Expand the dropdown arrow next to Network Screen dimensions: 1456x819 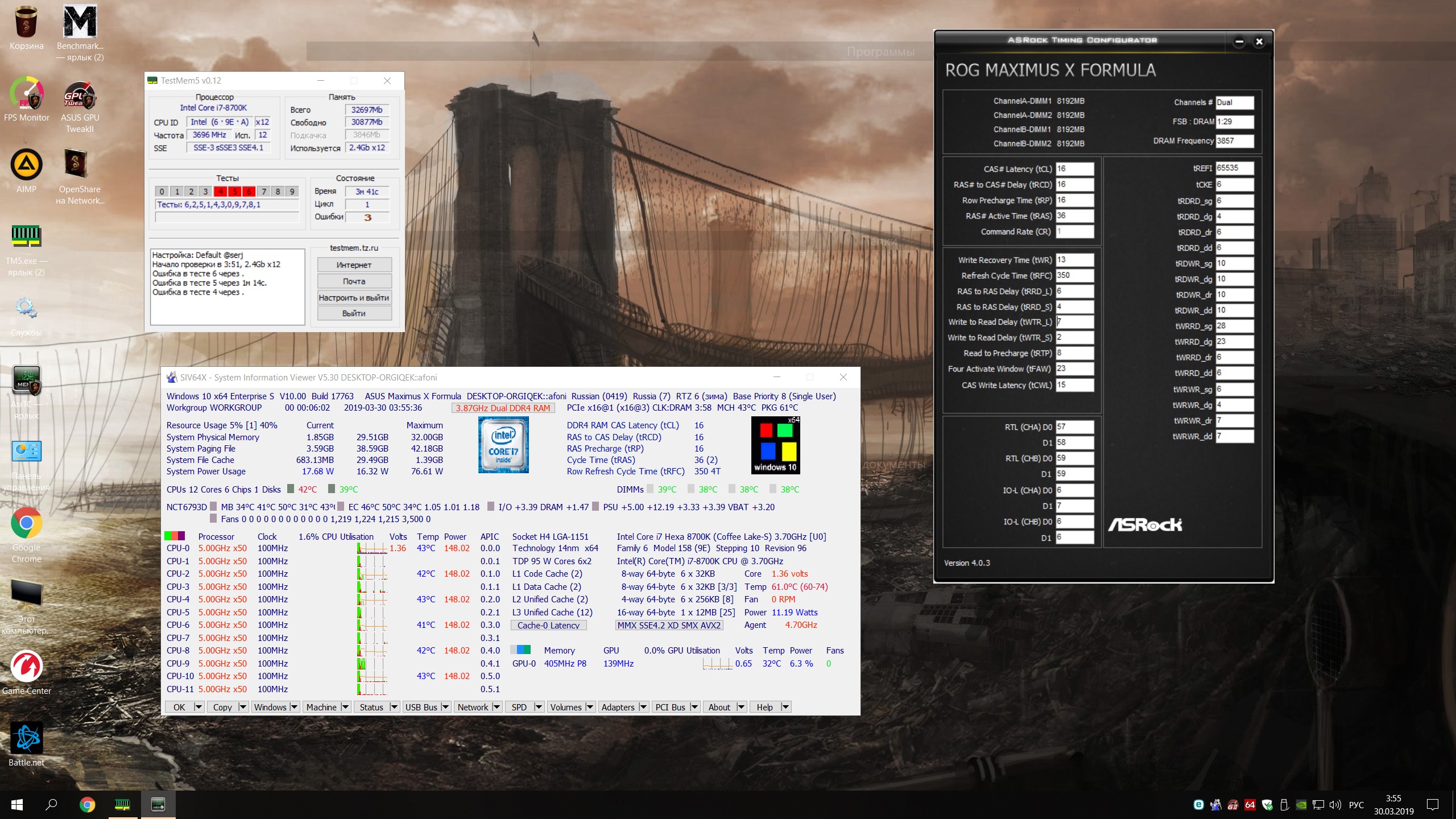(497, 707)
